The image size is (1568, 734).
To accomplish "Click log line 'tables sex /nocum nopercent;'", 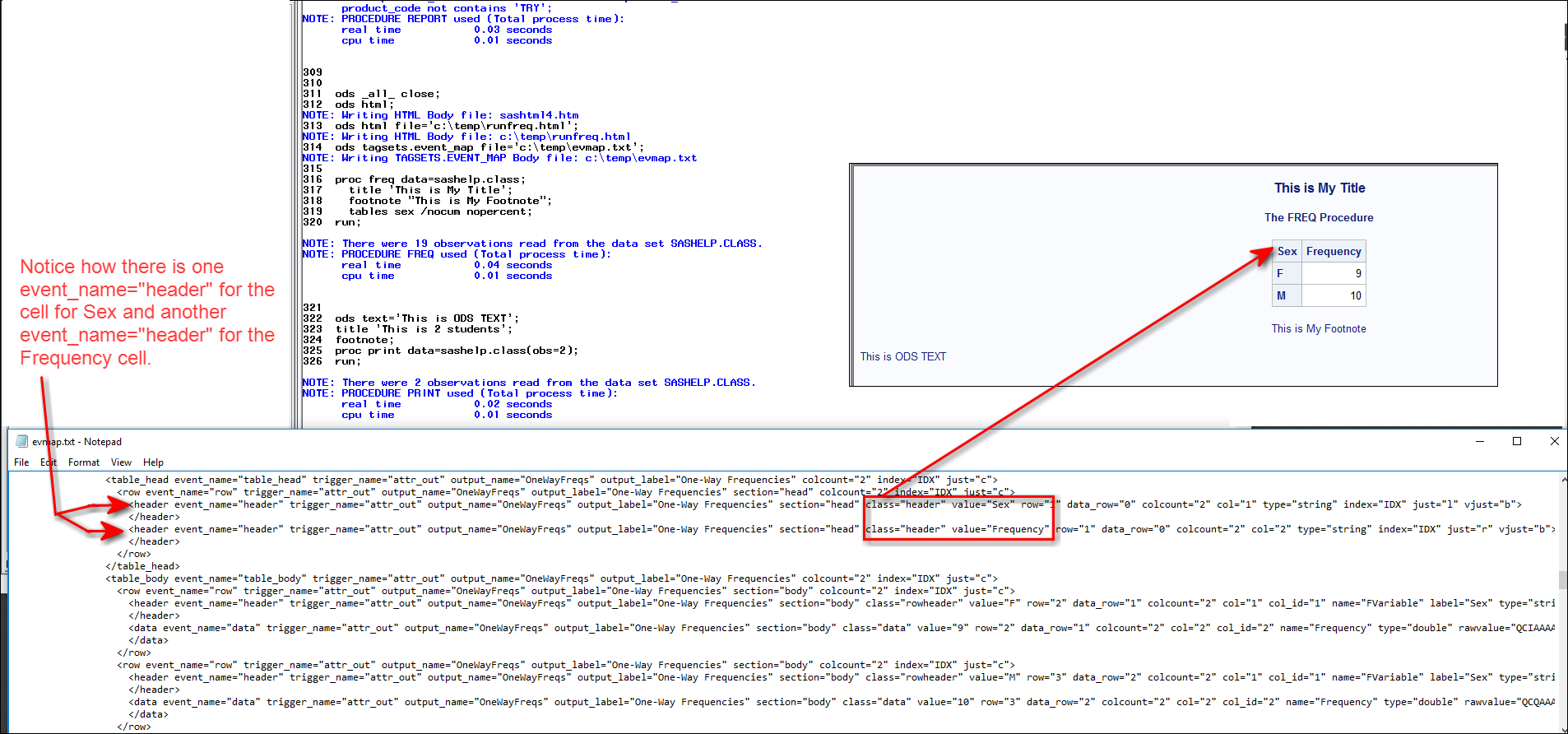I will (440, 211).
